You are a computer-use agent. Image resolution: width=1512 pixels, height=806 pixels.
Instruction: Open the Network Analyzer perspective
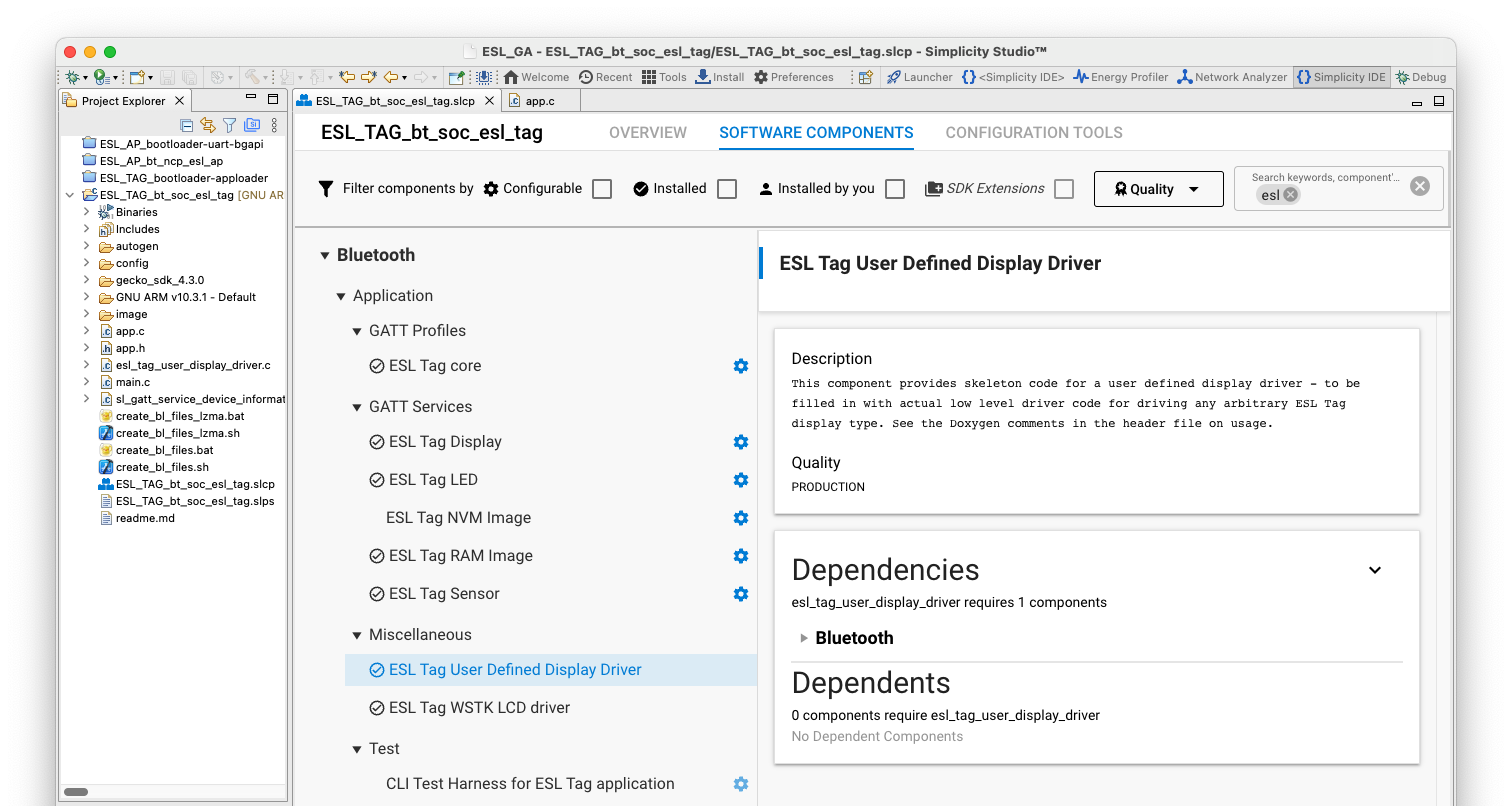(x=1232, y=77)
